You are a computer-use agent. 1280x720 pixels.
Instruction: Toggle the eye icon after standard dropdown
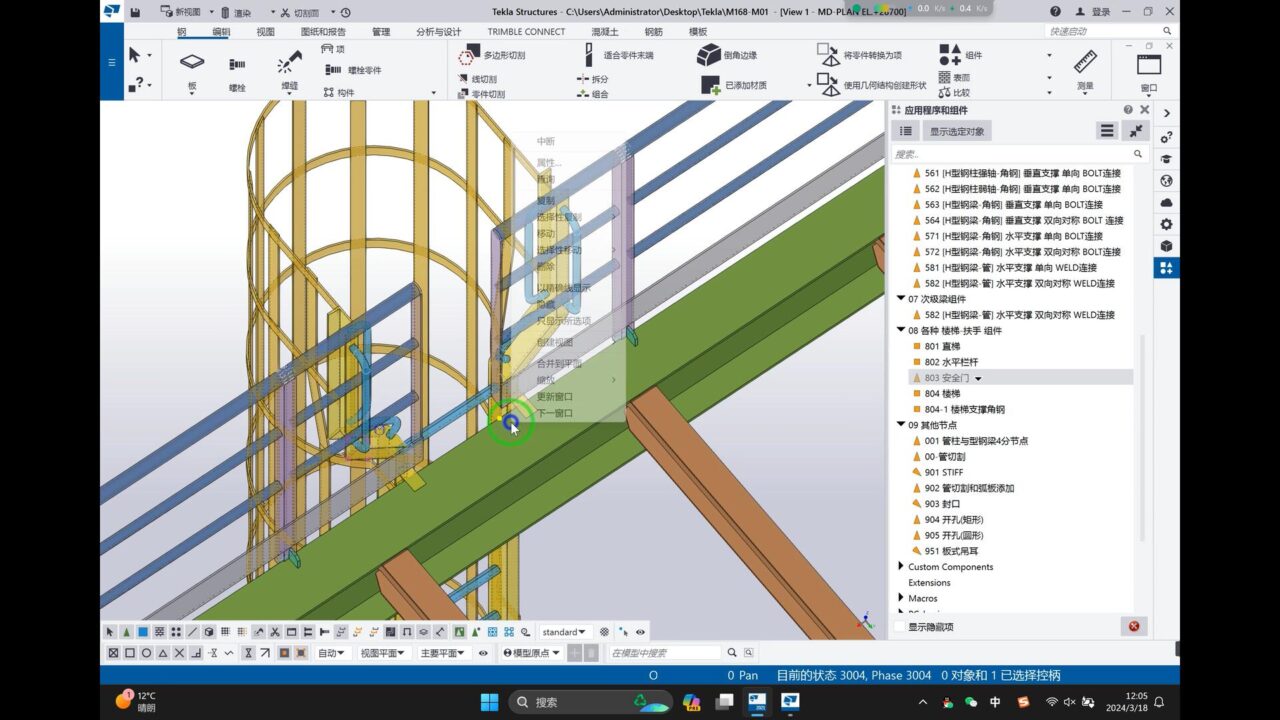pyautogui.click(x=640, y=632)
